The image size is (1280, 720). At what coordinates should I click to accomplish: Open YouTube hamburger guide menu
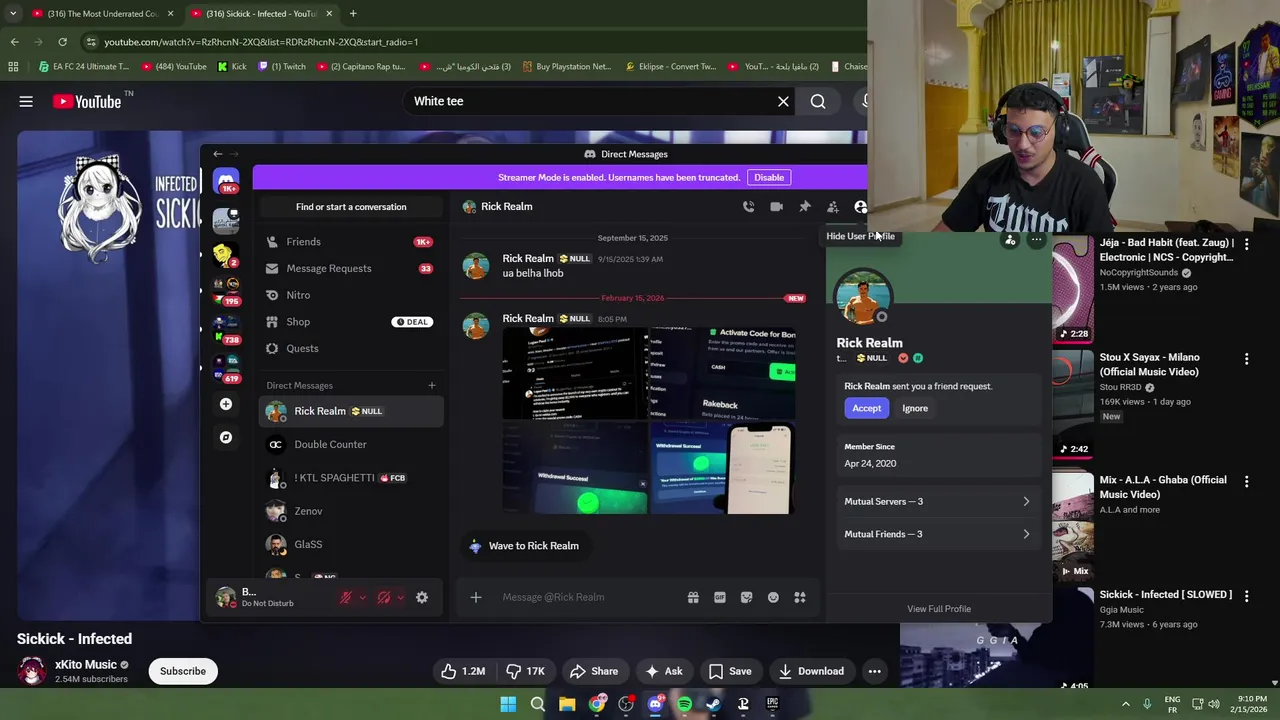point(26,101)
